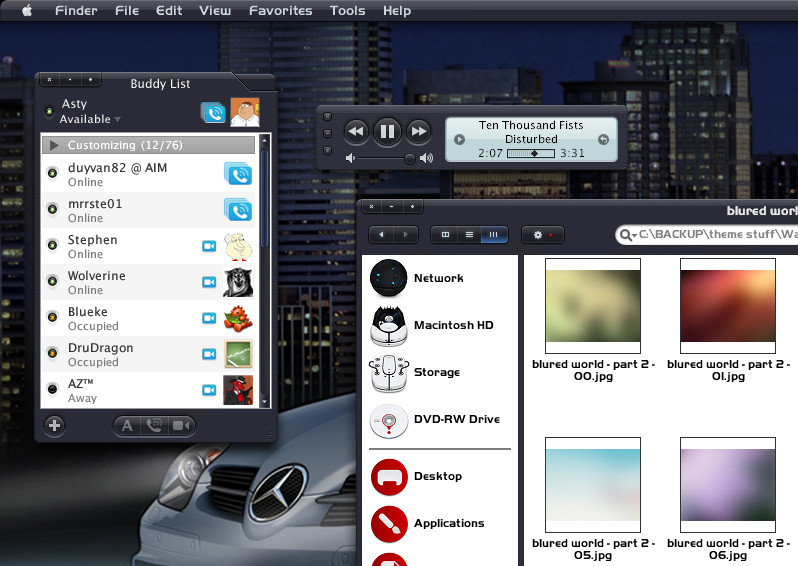Image resolution: width=798 pixels, height=566 pixels.
Task: Click the audio chat phone button
Action: tap(154, 426)
